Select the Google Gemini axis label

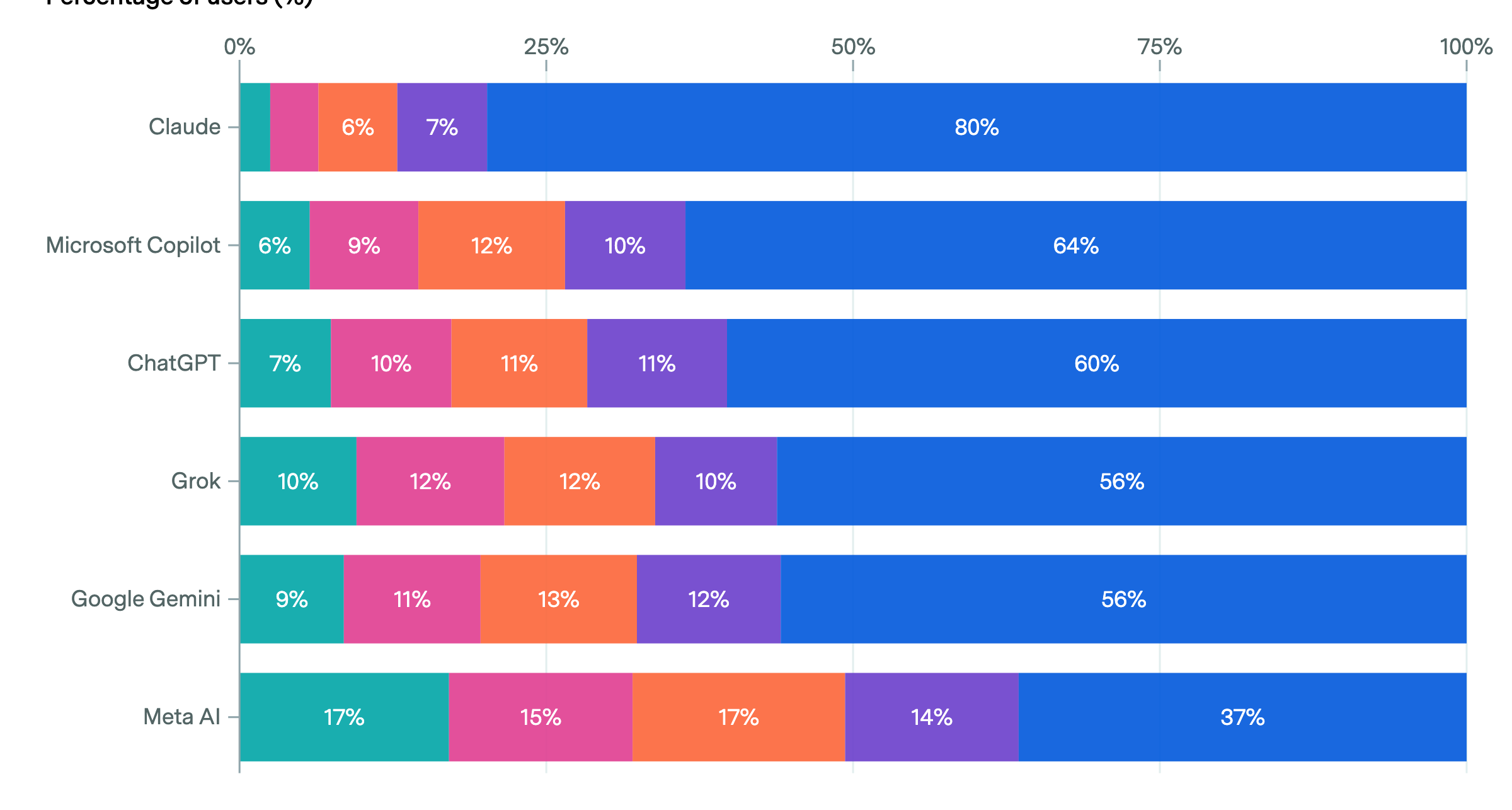point(146,599)
